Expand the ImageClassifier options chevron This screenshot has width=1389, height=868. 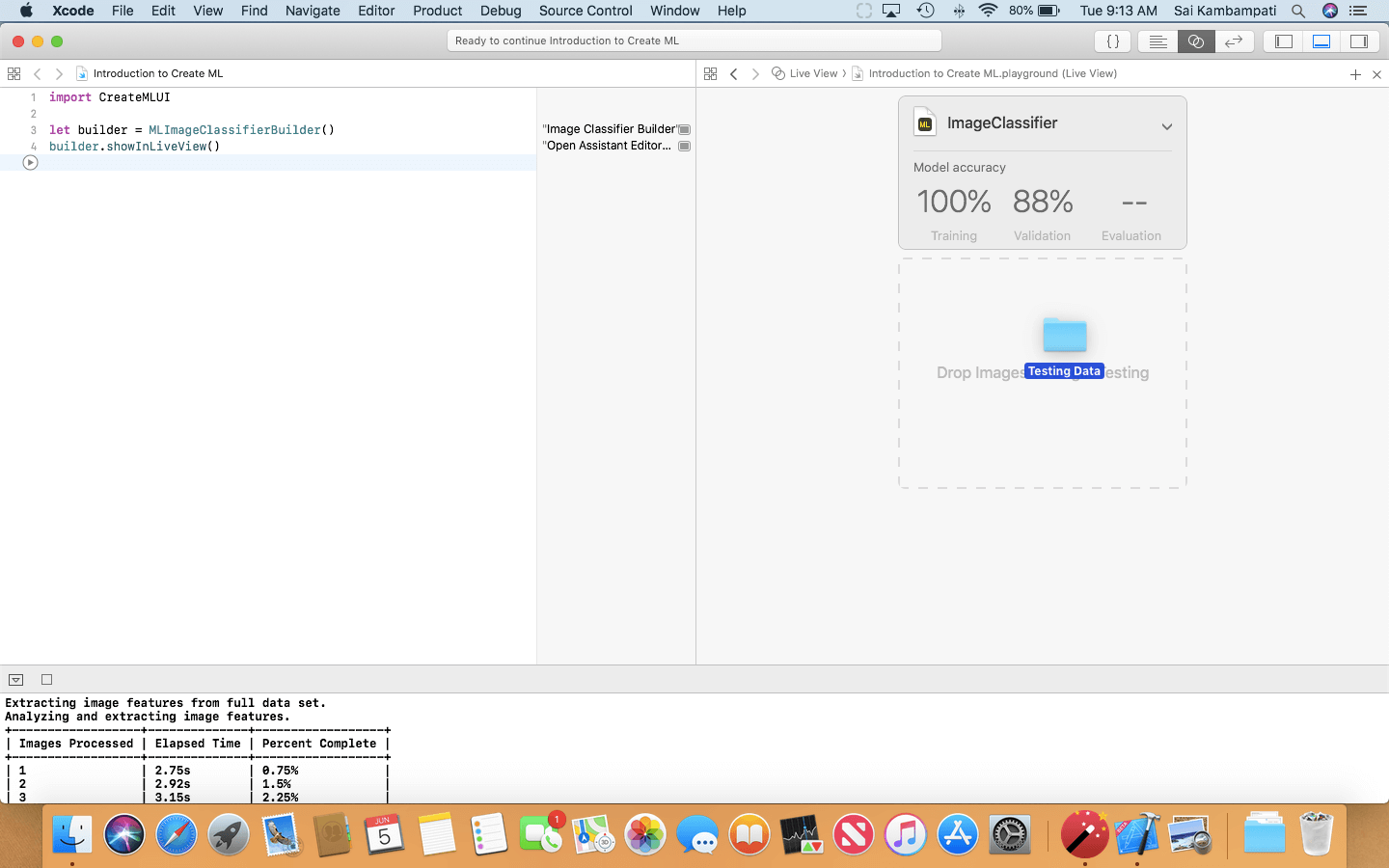pos(1166,126)
